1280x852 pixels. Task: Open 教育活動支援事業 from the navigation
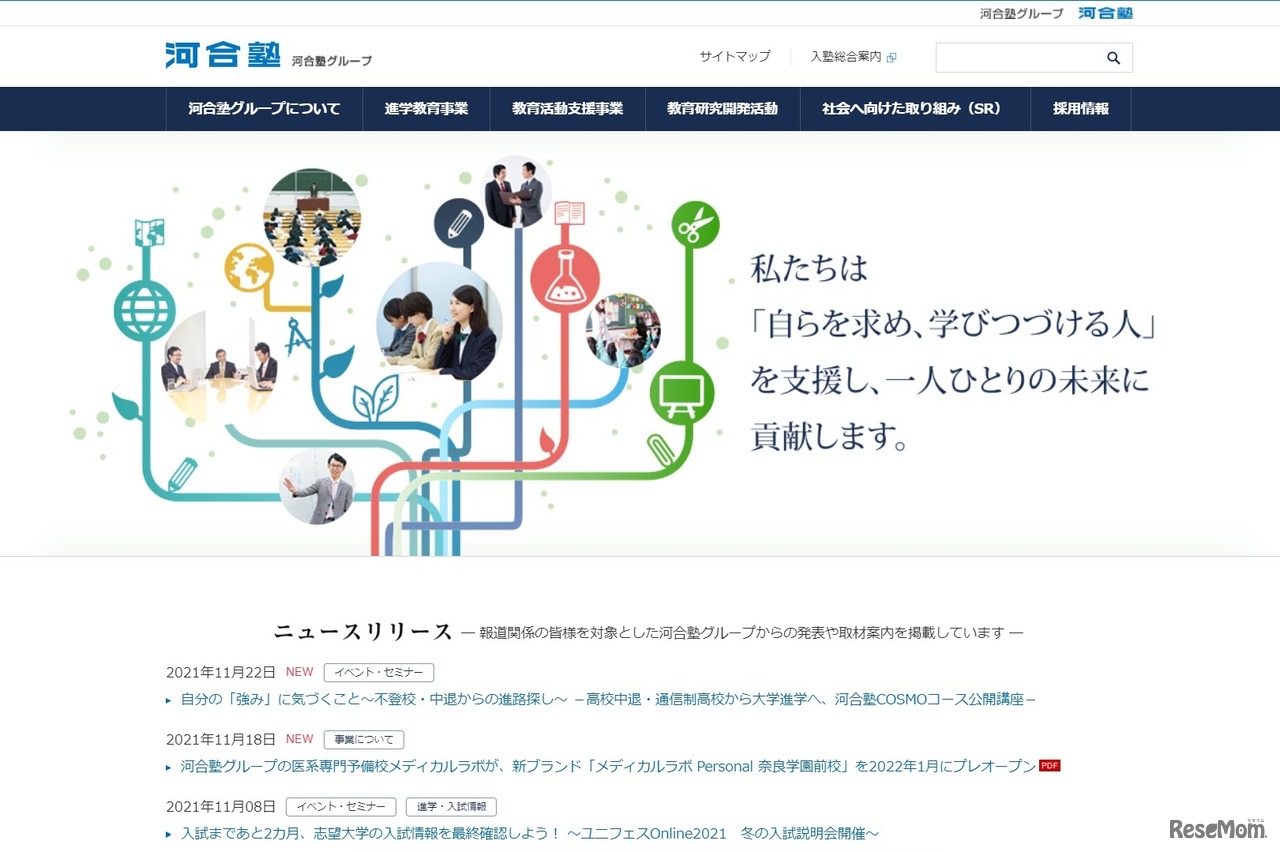pyautogui.click(x=567, y=109)
